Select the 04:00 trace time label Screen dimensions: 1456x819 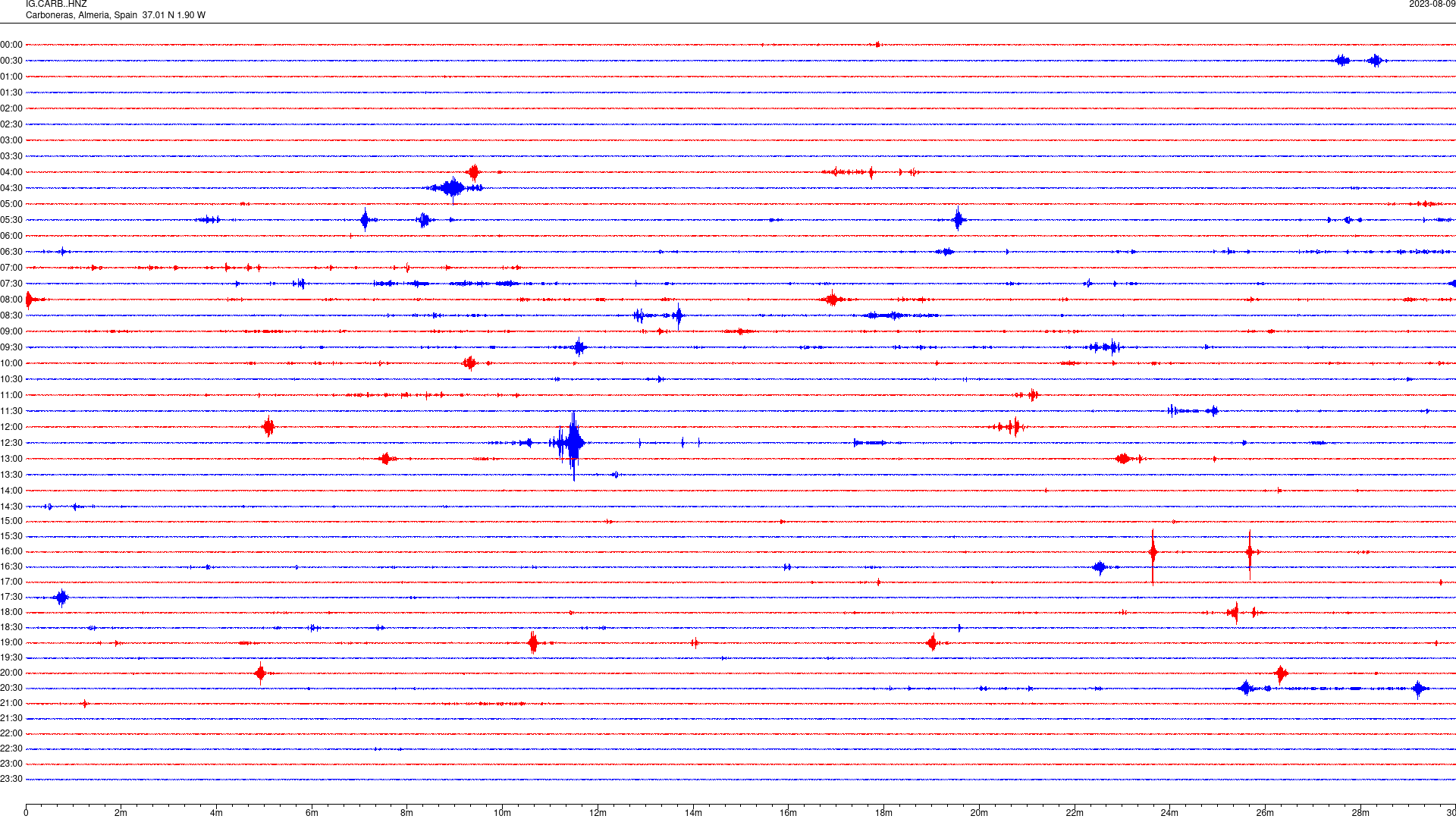[x=11, y=172]
